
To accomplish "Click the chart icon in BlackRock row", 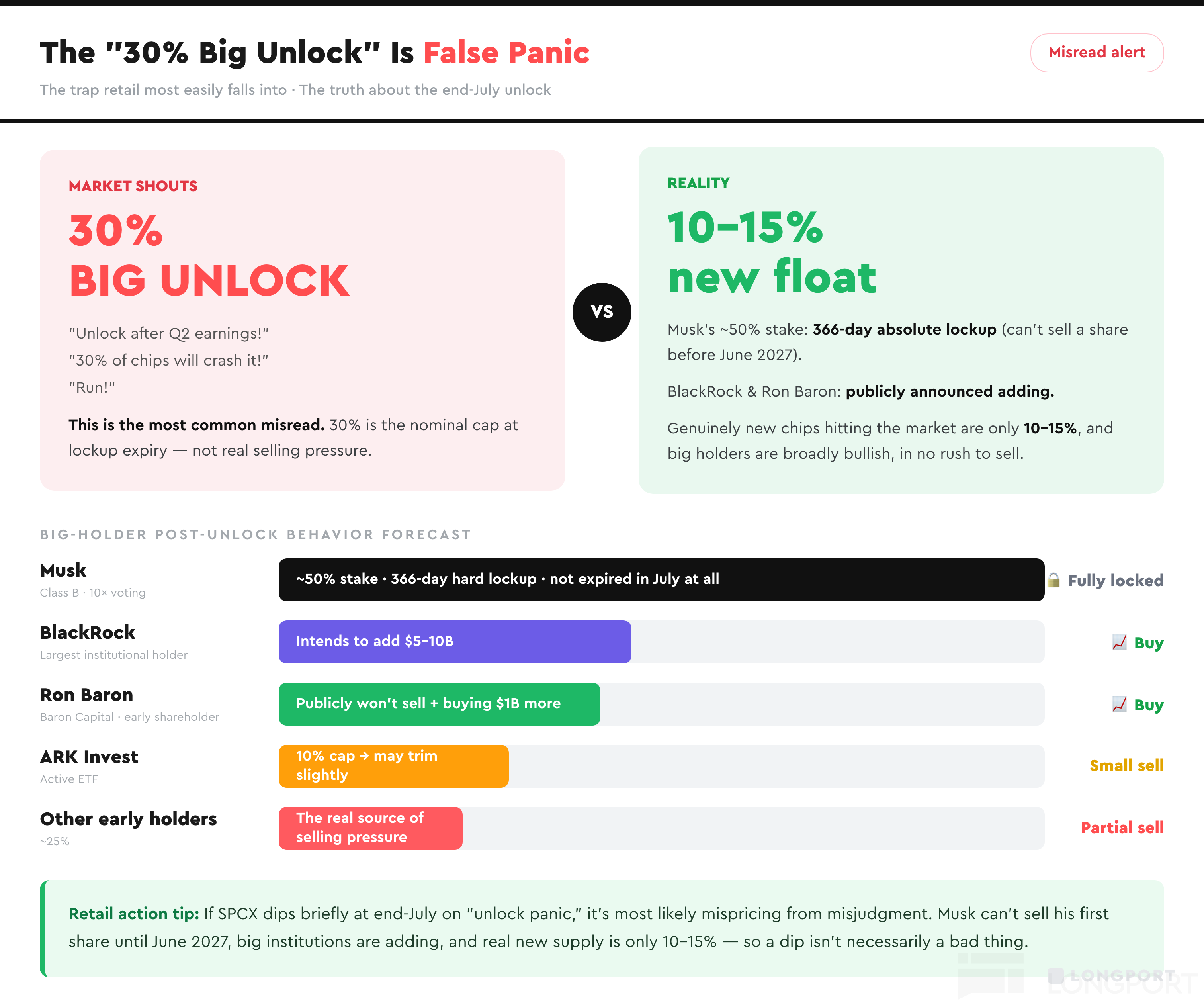I will [x=1119, y=642].
